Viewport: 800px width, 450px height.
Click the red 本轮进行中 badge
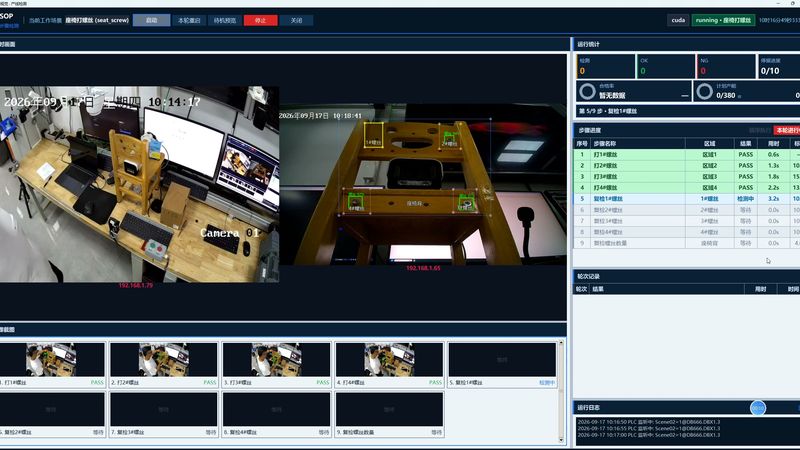point(787,130)
